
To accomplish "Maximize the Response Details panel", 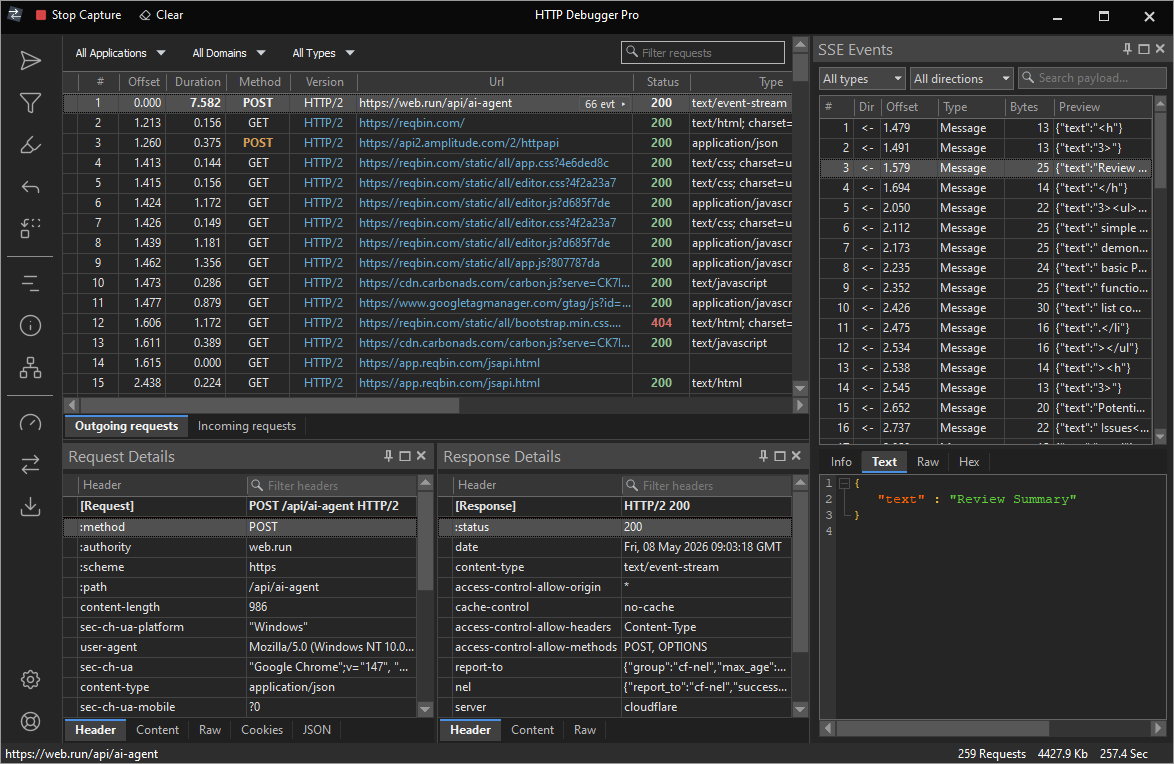I will coord(779,456).
